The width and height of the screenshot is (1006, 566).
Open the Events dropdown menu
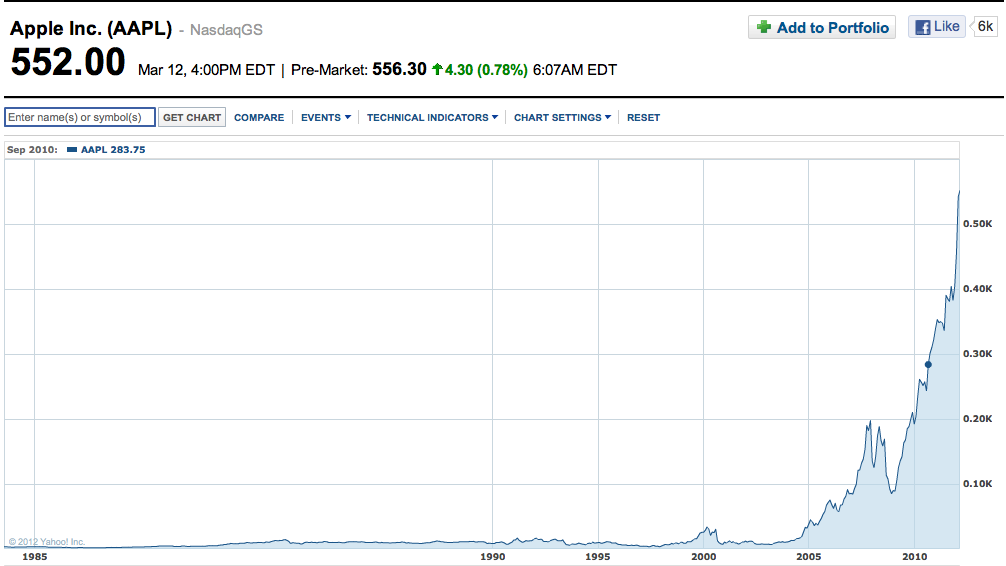click(x=326, y=117)
